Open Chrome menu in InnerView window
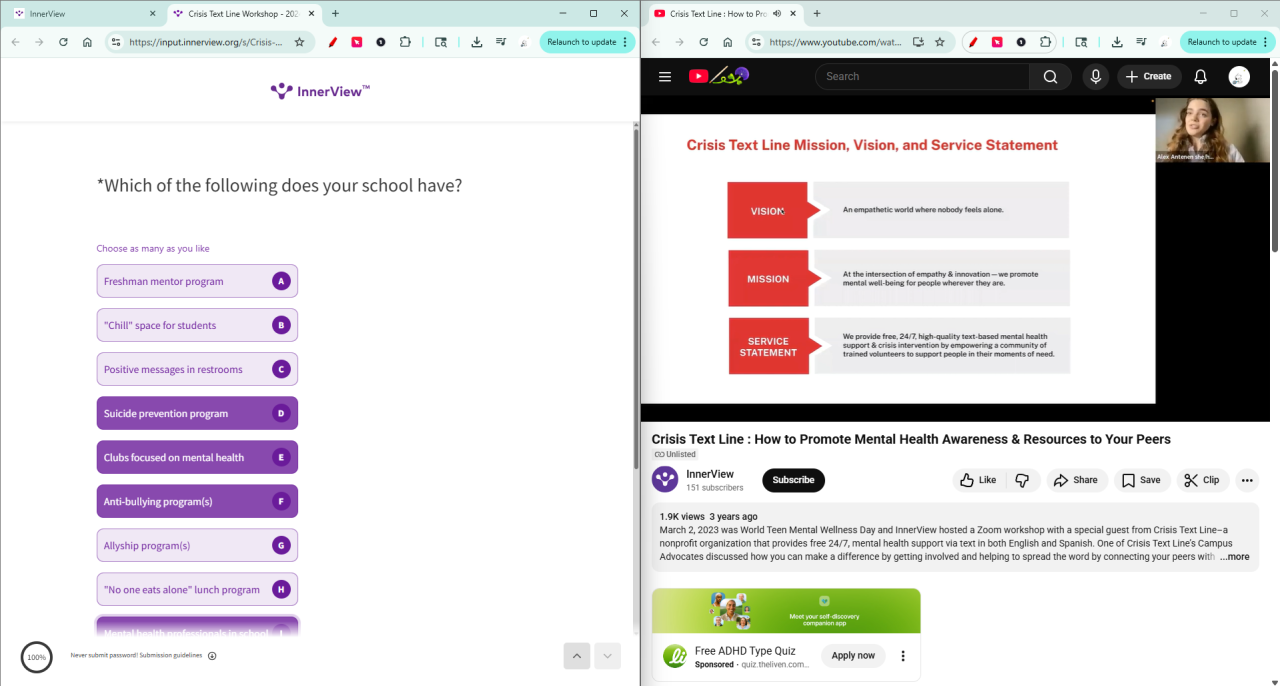The height and width of the screenshot is (686, 1280). tap(625, 42)
